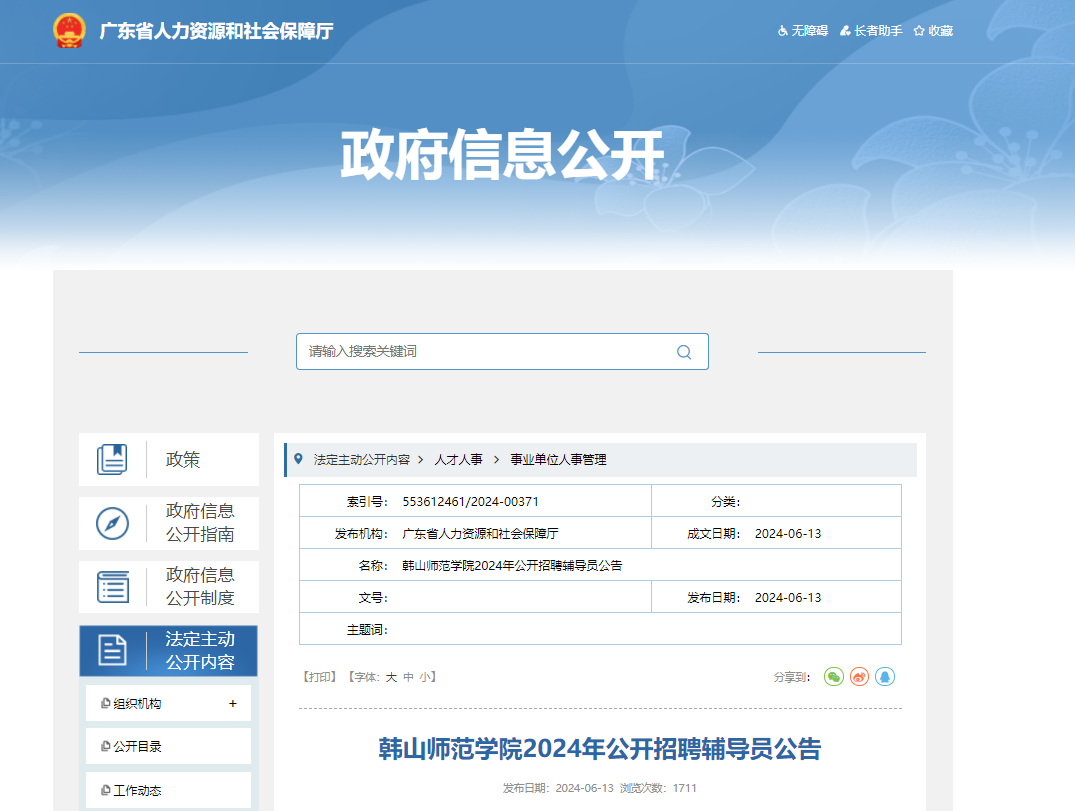Image resolution: width=1075 pixels, height=811 pixels.
Task: Click the 法定主动公开内容 document icon
Action: (112, 650)
